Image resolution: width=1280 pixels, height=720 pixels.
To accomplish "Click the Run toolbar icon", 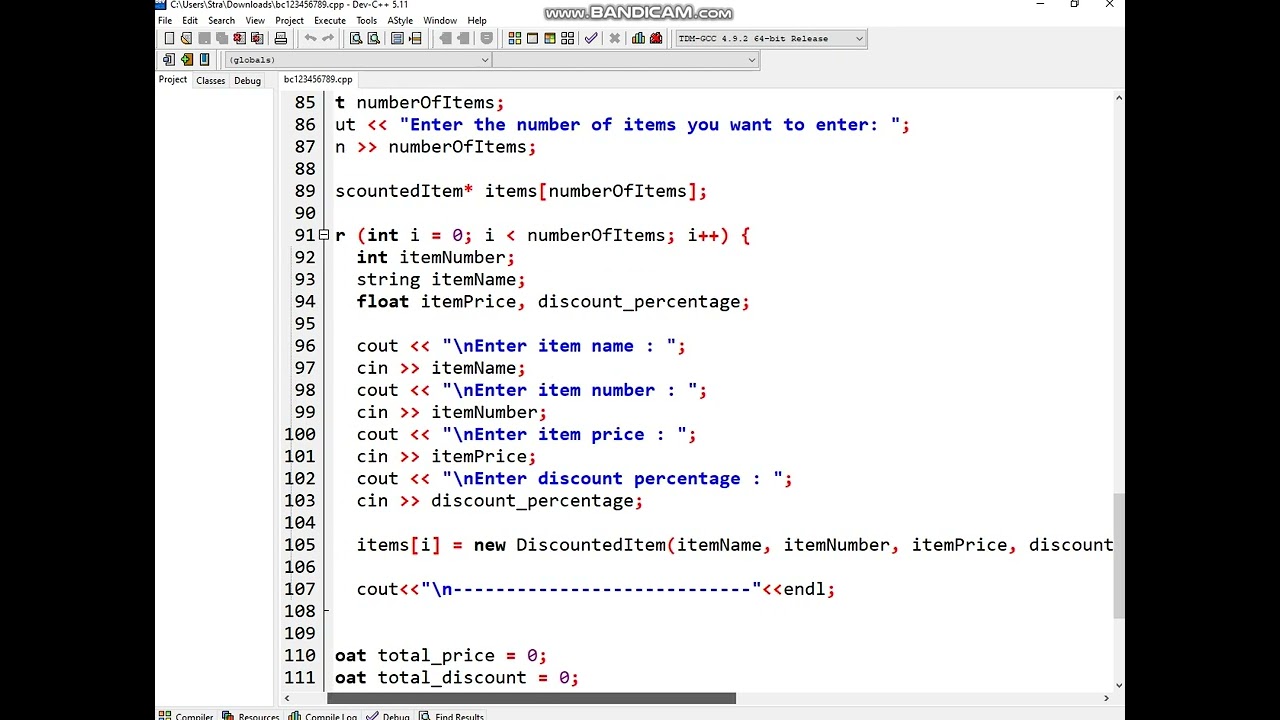I will (533, 38).
